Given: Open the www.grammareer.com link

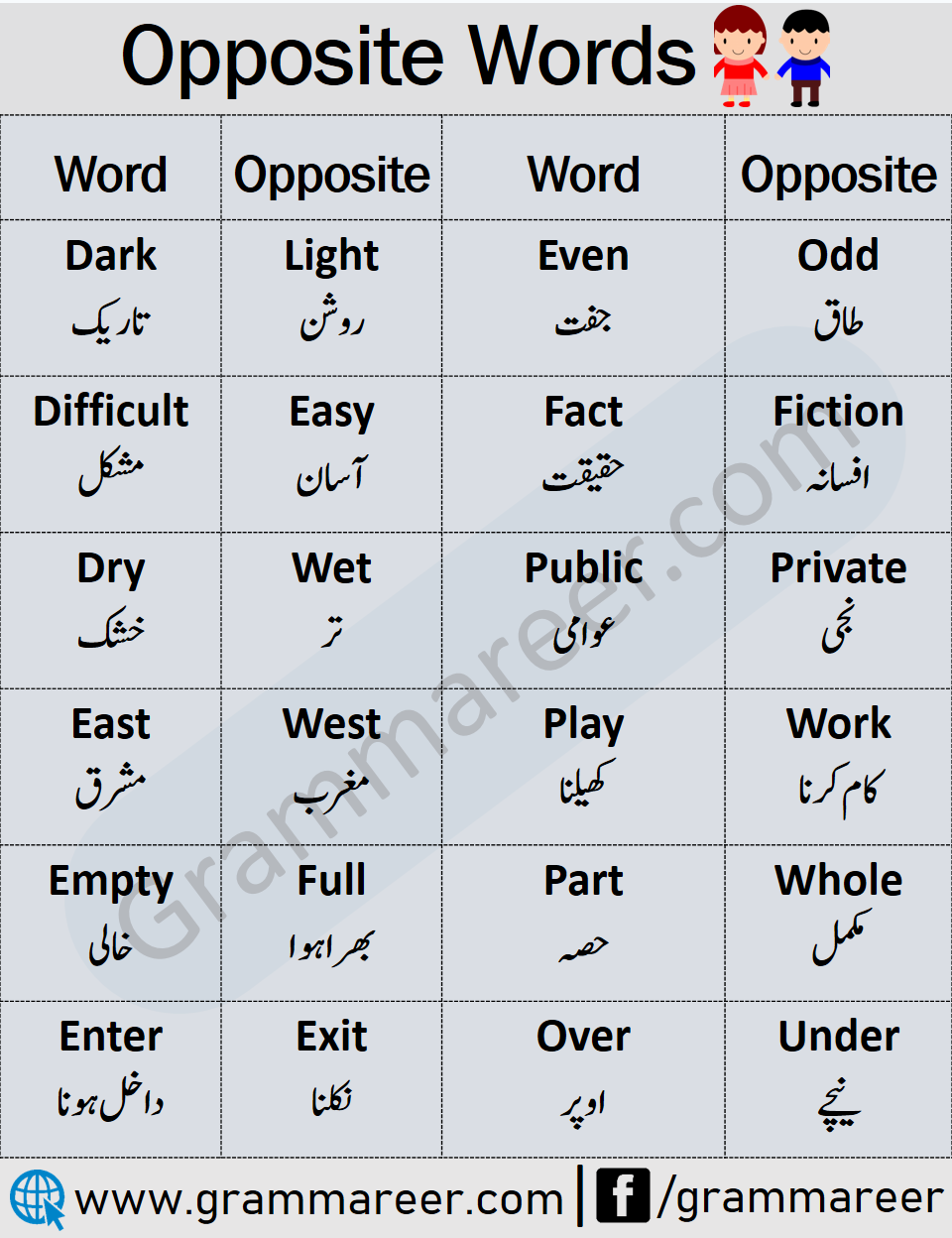Looking at the screenshot, I should pyautogui.click(x=319, y=1200).
